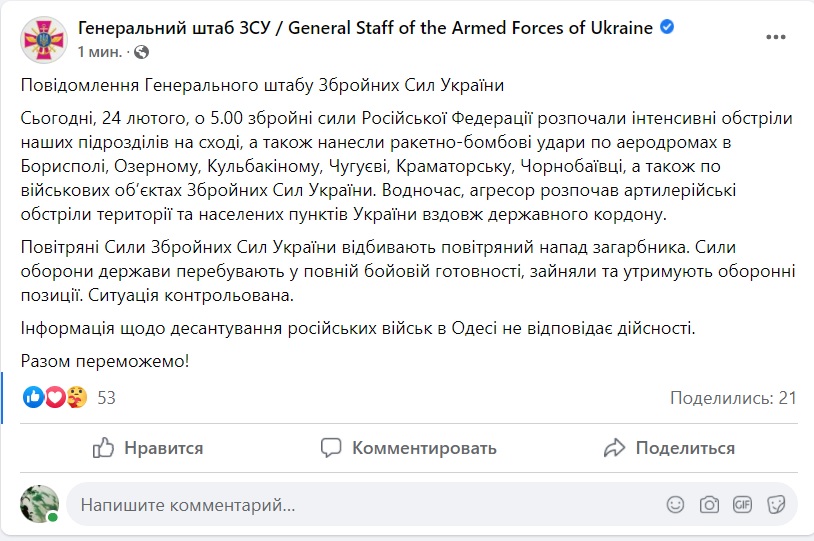Open the General Staff page name link
This screenshot has width=814, height=541.
(365, 28)
